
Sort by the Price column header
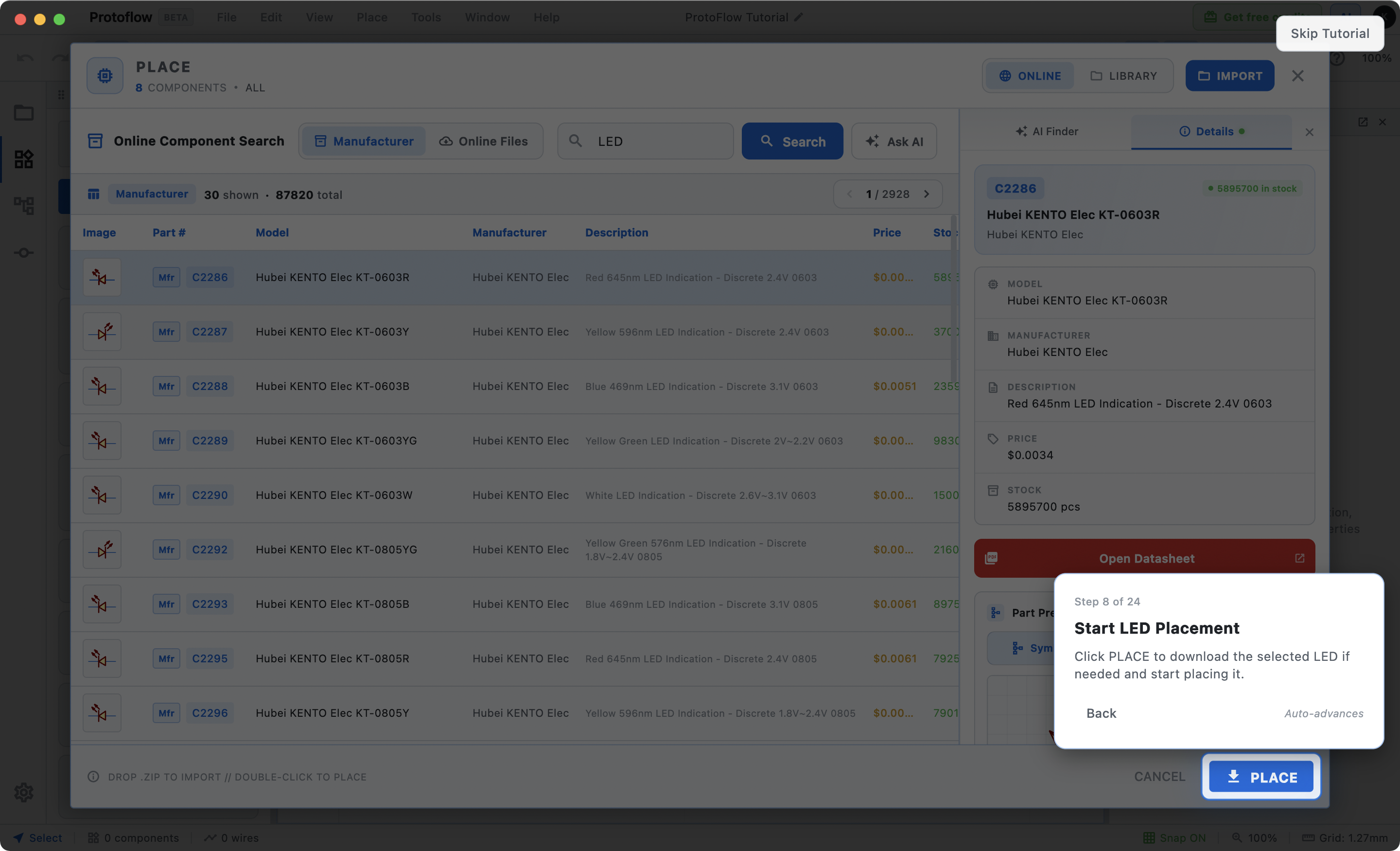click(x=886, y=232)
